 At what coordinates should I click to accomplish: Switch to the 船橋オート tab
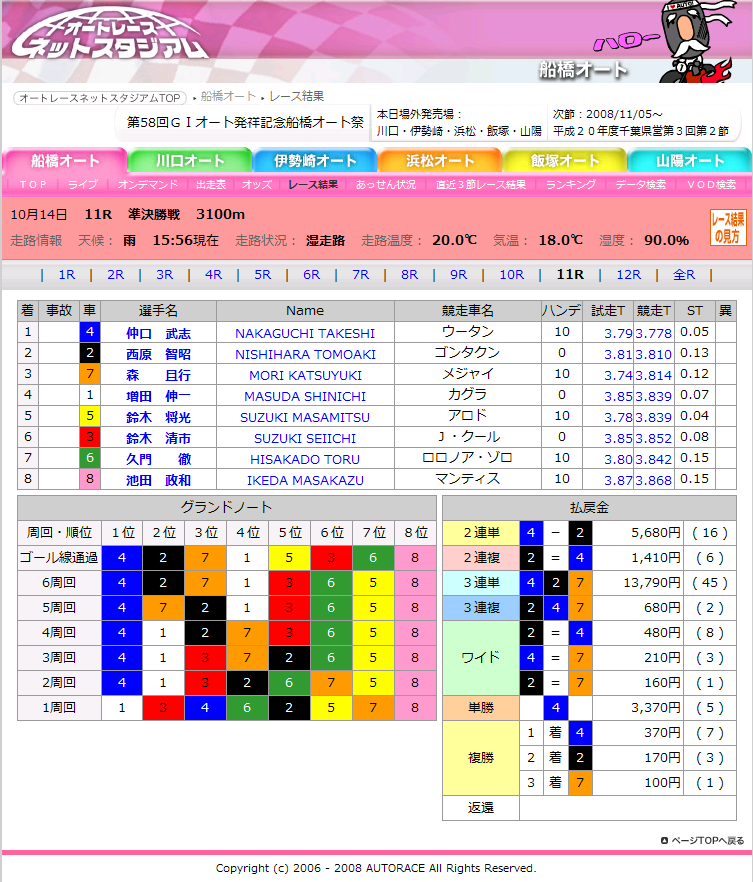pyautogui.click(x=65, y=161)
